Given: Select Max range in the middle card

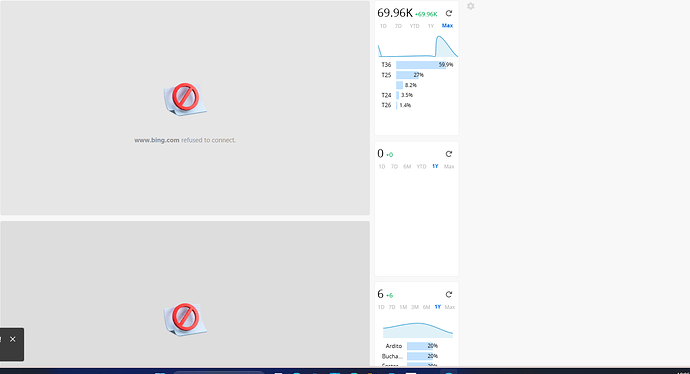Looking at the screenshot, I should [449, 166].
